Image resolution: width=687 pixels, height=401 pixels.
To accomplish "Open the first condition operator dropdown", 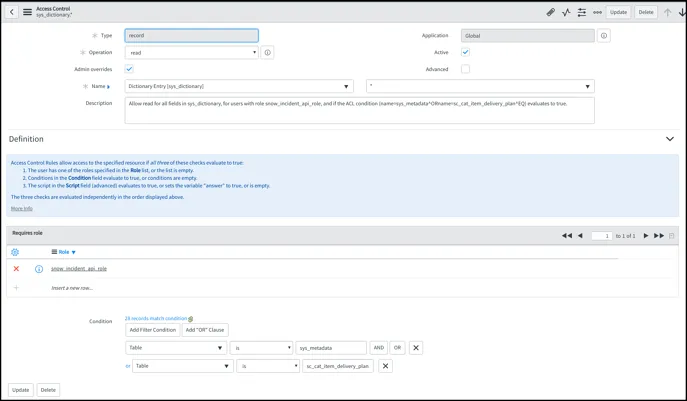I will pos(261,348).
